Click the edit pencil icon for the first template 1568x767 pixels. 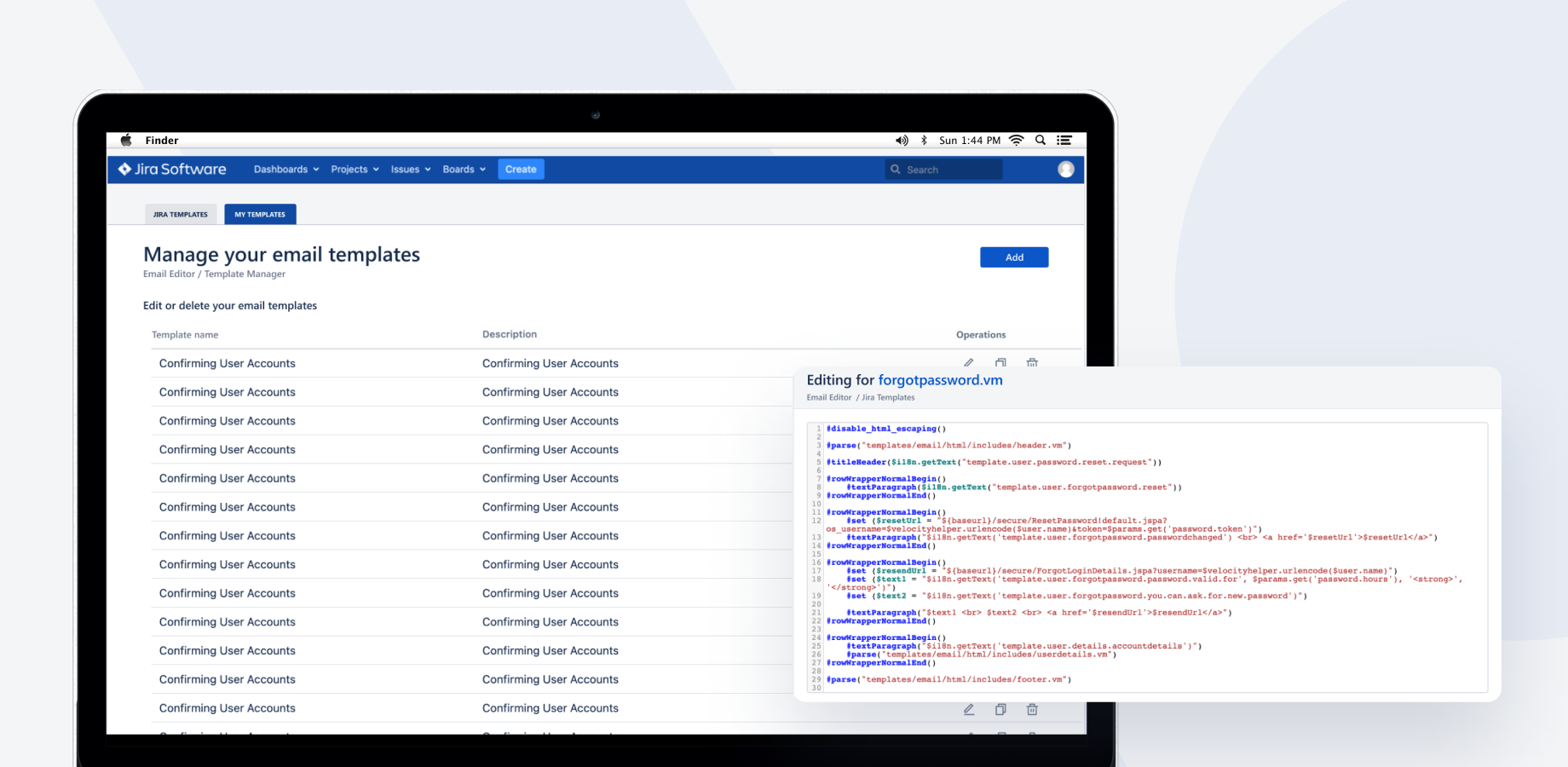(968, 362)
